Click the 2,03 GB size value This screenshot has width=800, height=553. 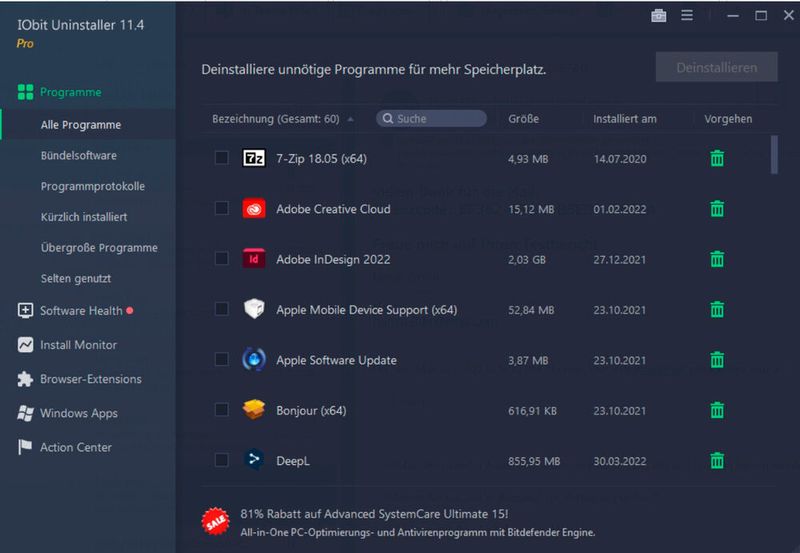click(527, 260)
